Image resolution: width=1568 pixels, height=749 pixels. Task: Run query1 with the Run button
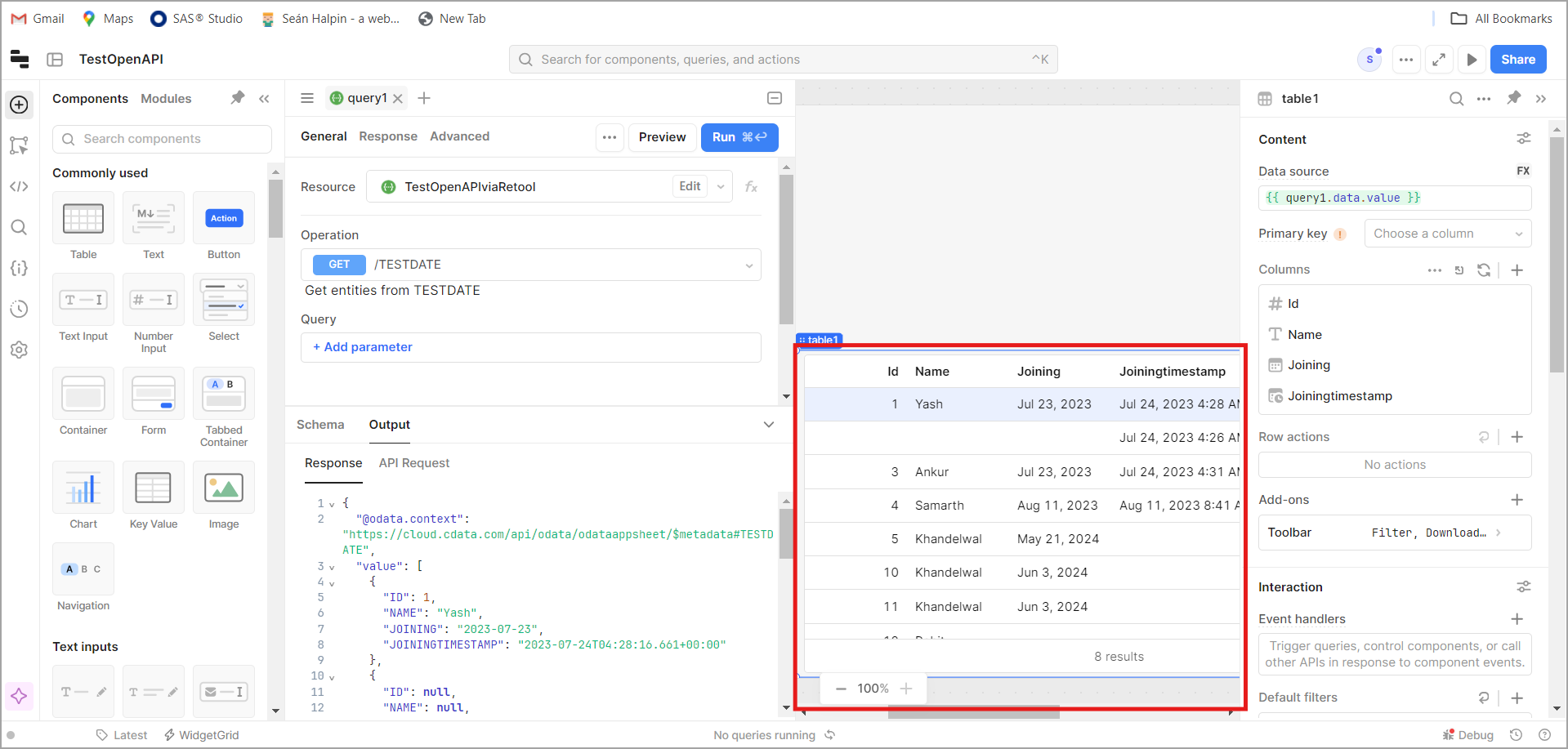pyautogui.click(x=738, y=137)
